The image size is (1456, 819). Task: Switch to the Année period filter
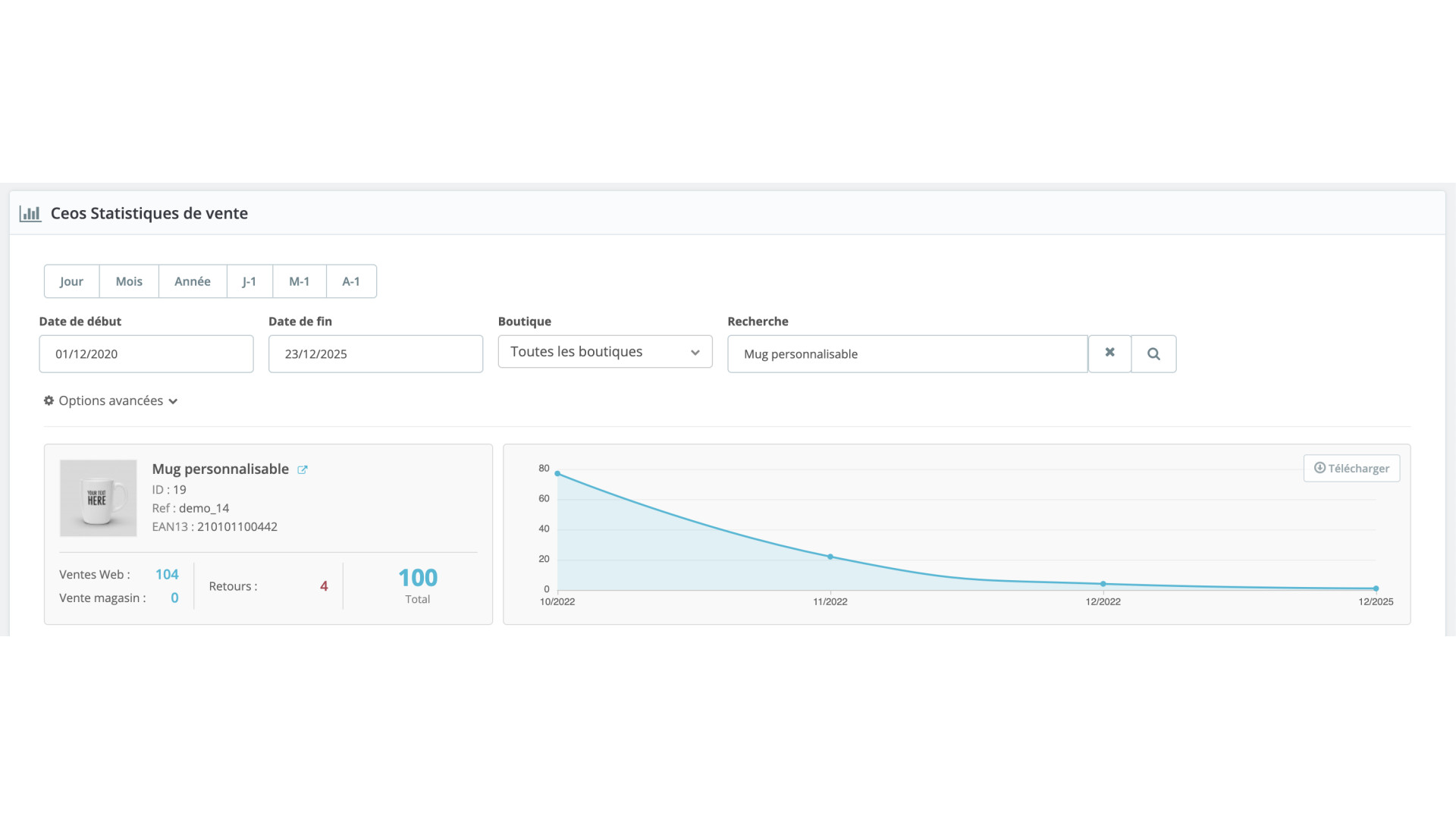point(192,281)
